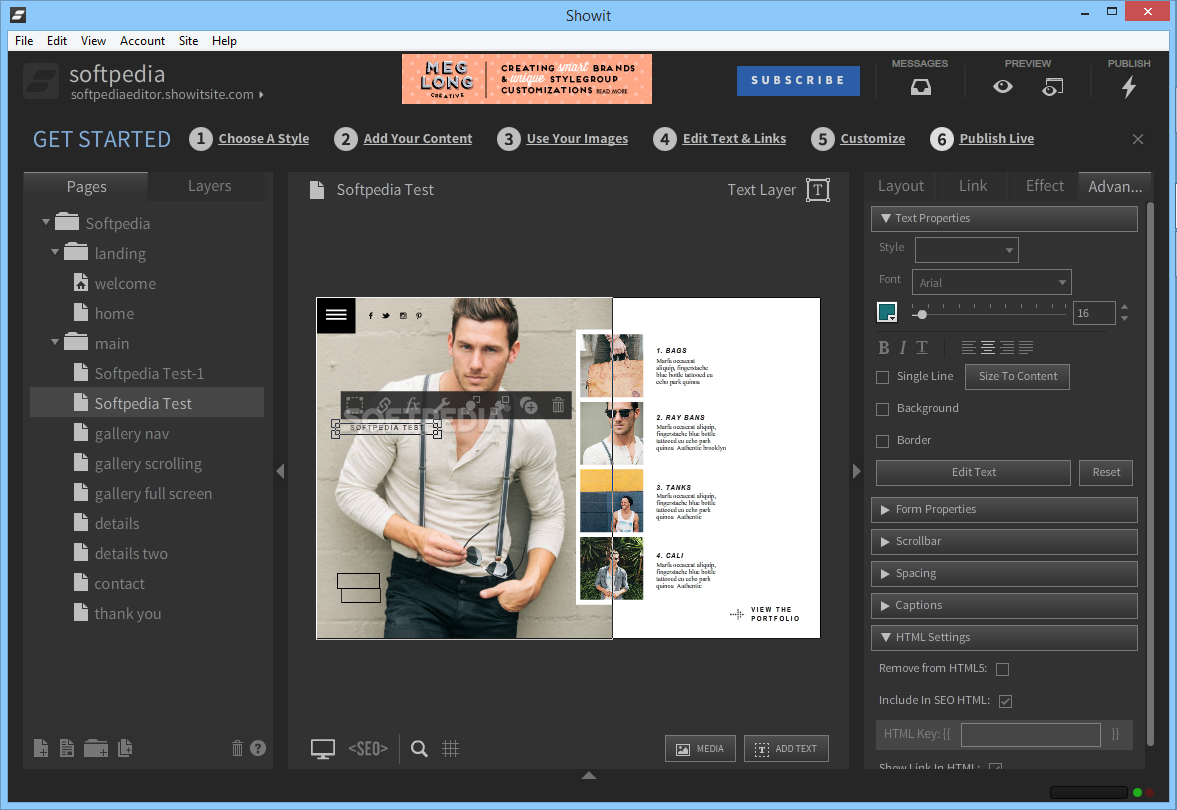Switch to the Layers tab

click(209, 186)
